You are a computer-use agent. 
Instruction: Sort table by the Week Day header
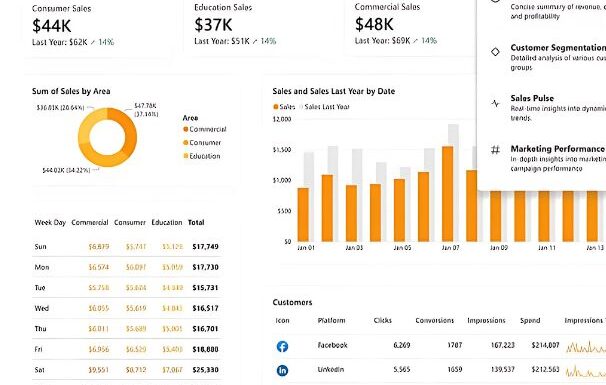tap(50, 222)
